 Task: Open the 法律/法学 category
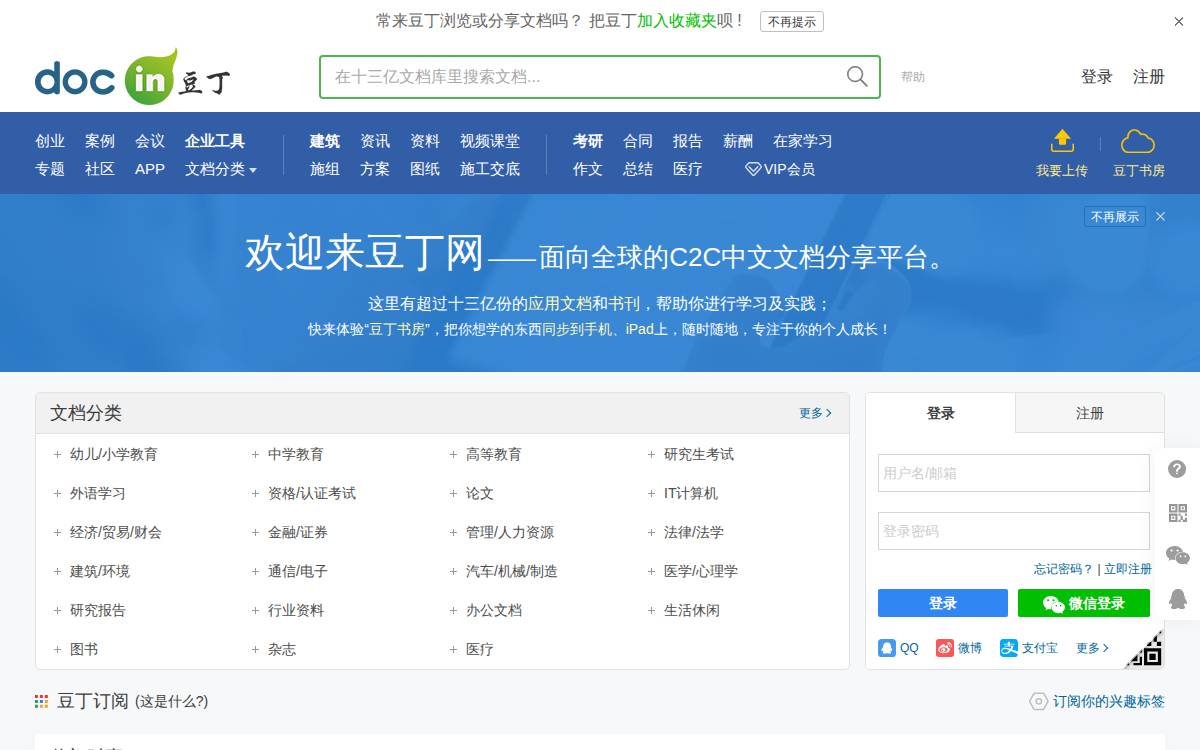point(694,533)
